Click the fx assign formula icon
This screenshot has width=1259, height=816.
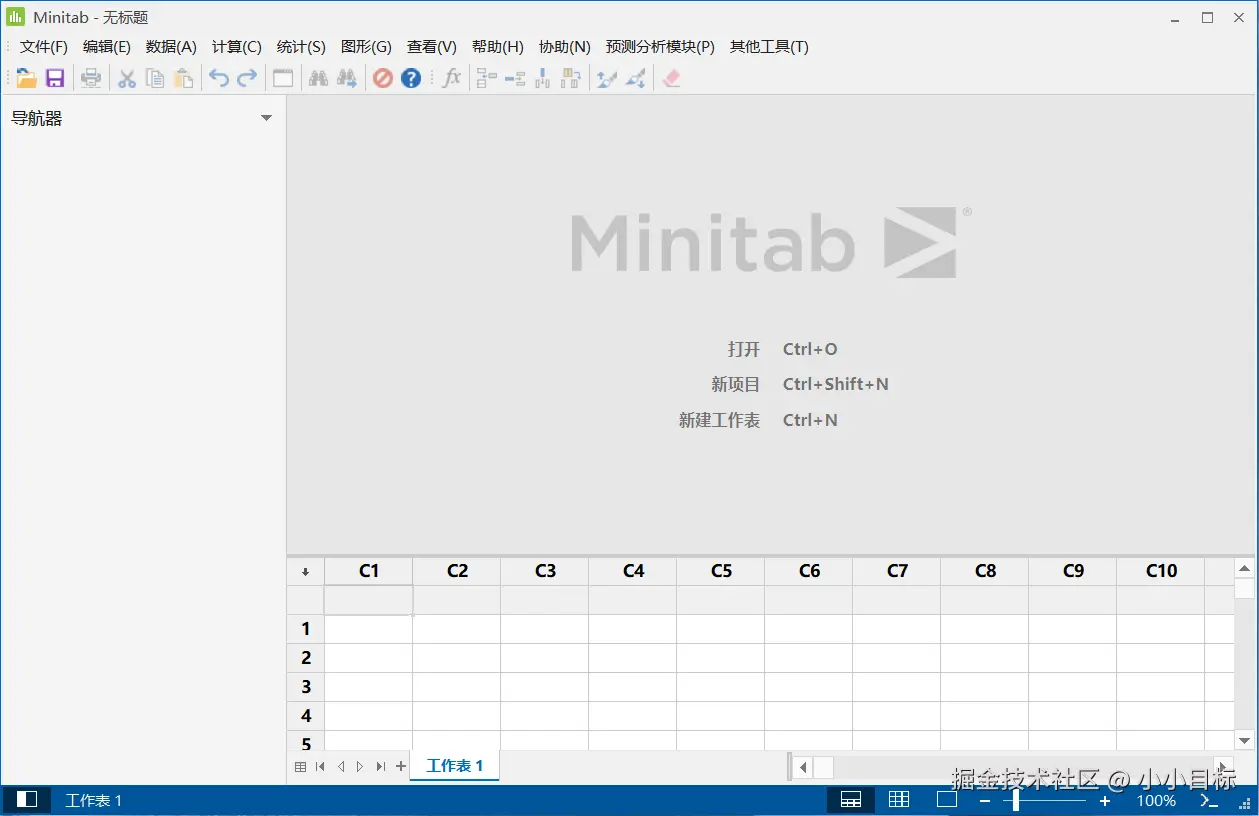click(x=451, y=78)
